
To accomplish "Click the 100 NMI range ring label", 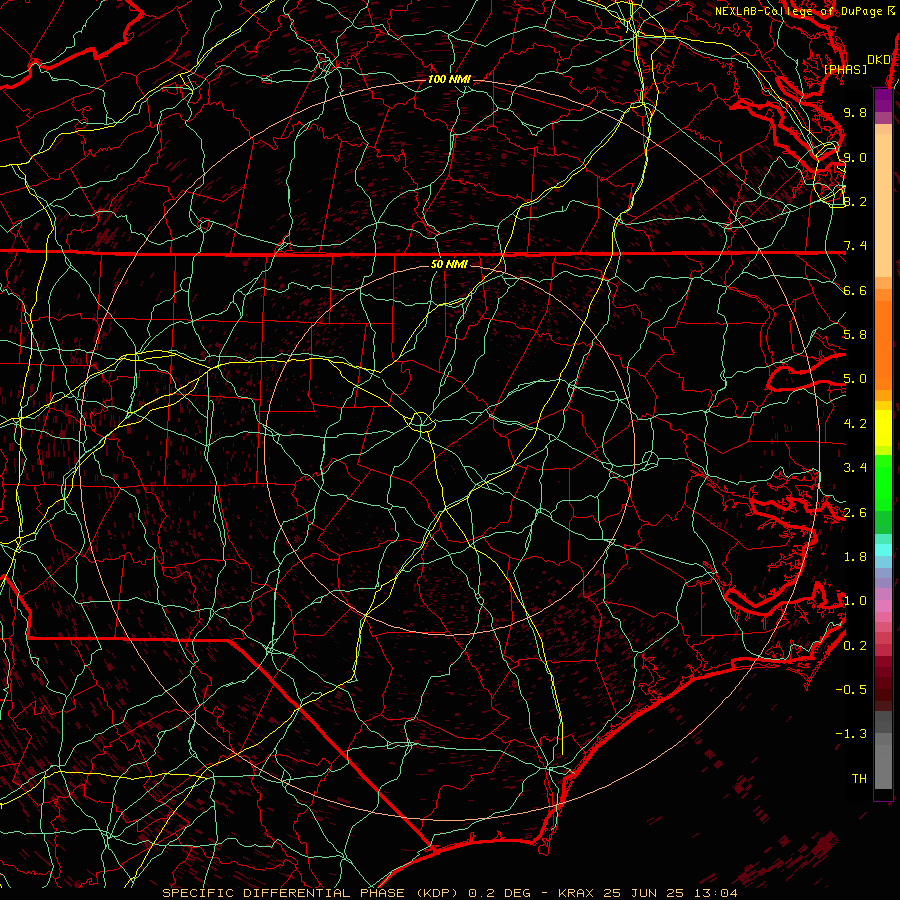I will 449,79.
